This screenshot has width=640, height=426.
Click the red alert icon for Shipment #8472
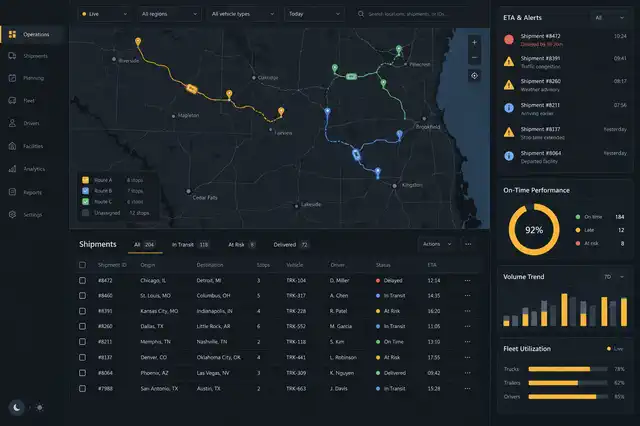(509, 40)
